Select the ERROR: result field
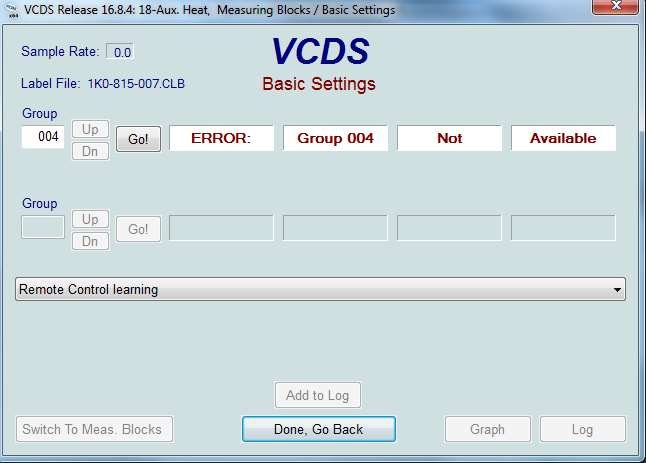The image size is (646, 463). click(221, 139)
